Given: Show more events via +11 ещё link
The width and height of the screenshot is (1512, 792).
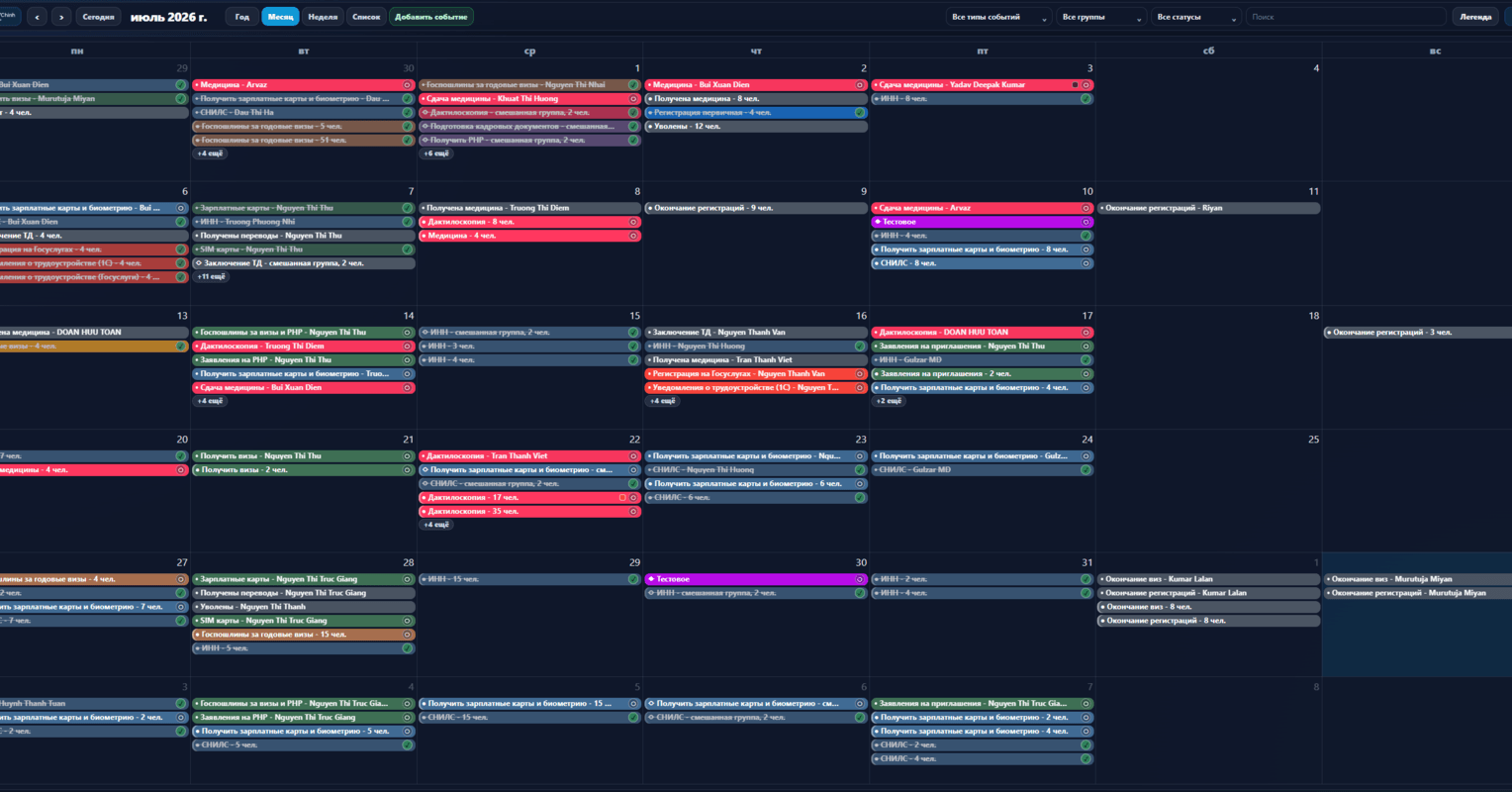Looking at the screenshot, I should (x=211, y=277).
